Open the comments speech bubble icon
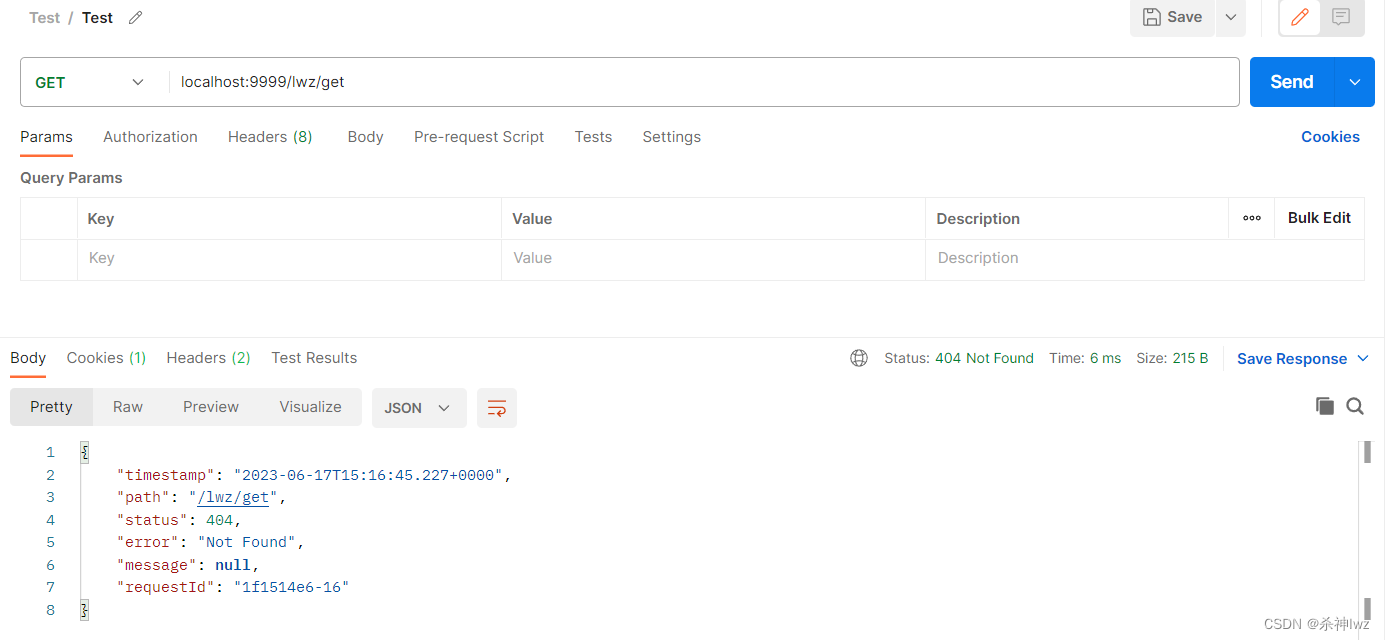The width and height of the screenshot is (1385, 640). (x=1341, y=17)
